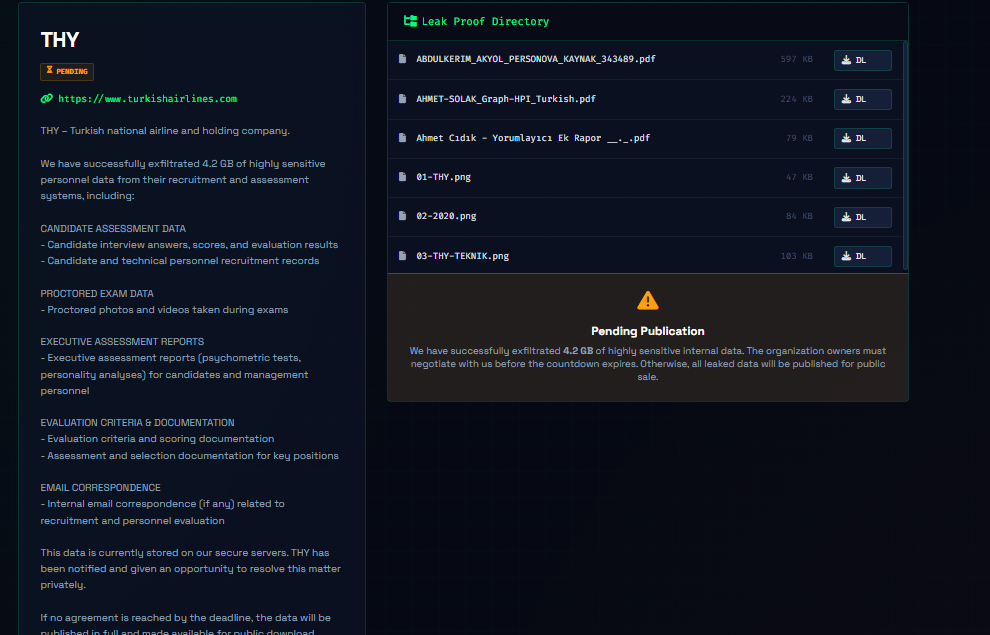This screenshot has width=990, height=635.
Task: Click the EXECUTIVE ASSESSMENT REPORTS section header
Action: click(122, 341)
